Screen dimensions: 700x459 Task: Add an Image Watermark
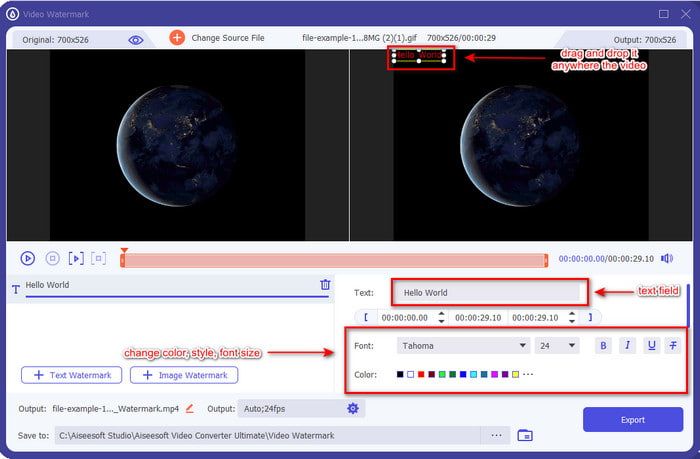click(x=184, y=375)
